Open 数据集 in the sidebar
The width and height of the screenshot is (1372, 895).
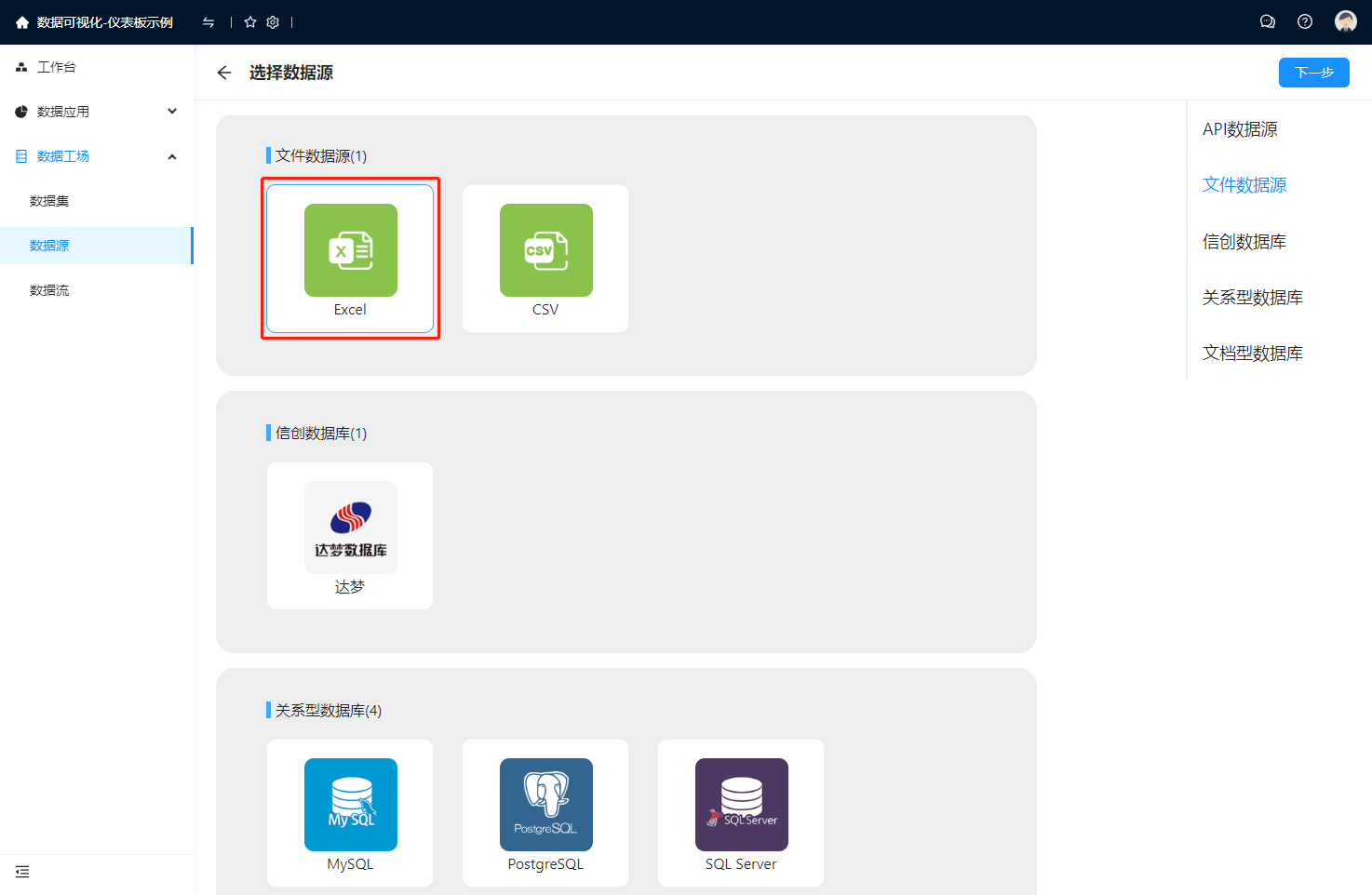tap(49, 201)
